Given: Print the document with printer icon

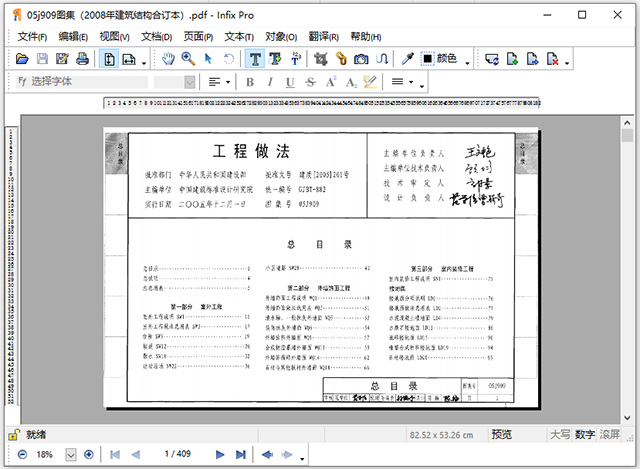Looking at the screenshot, I should point(82,59).
